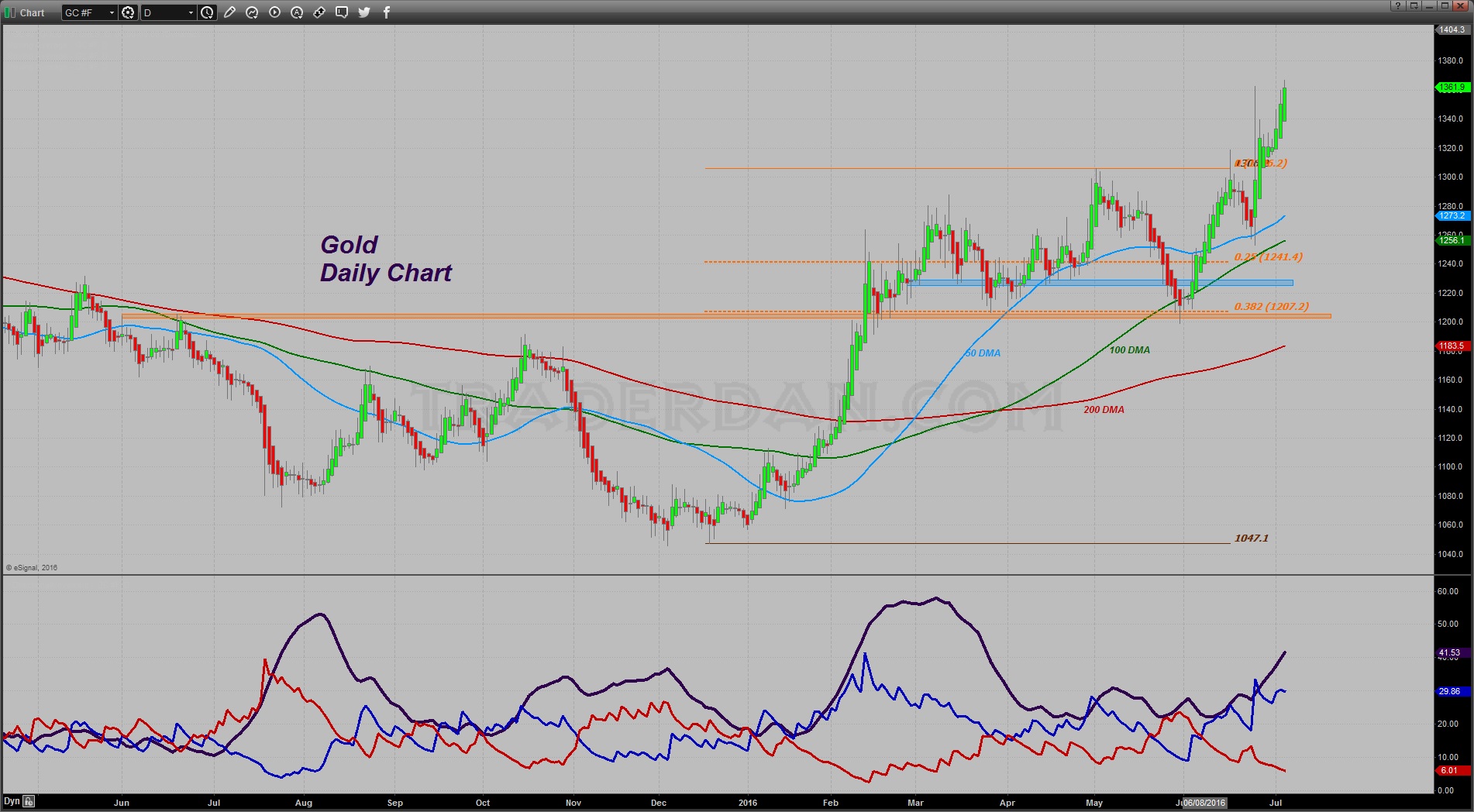Toggle the time axis lock icon
Screen dimensions: 1474x812
29,801
